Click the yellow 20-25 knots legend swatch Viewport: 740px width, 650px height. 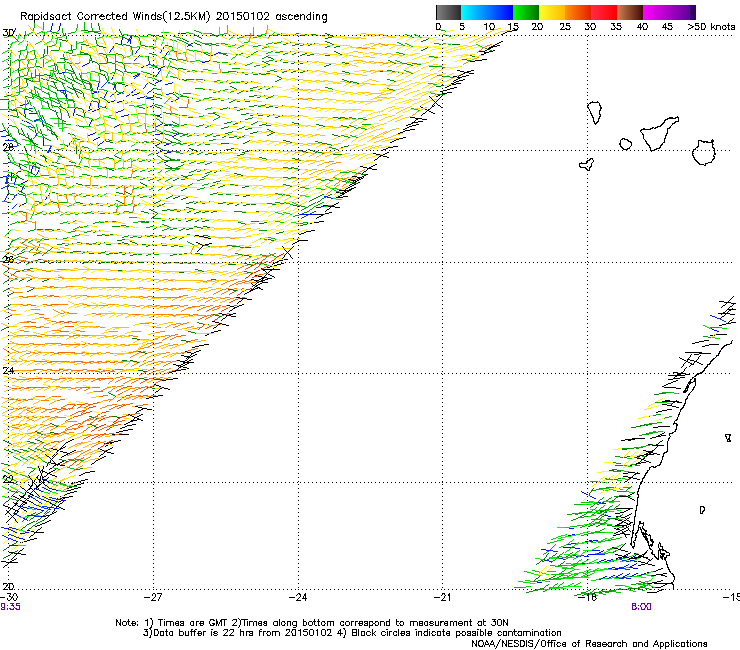click(x=552, y=12)
